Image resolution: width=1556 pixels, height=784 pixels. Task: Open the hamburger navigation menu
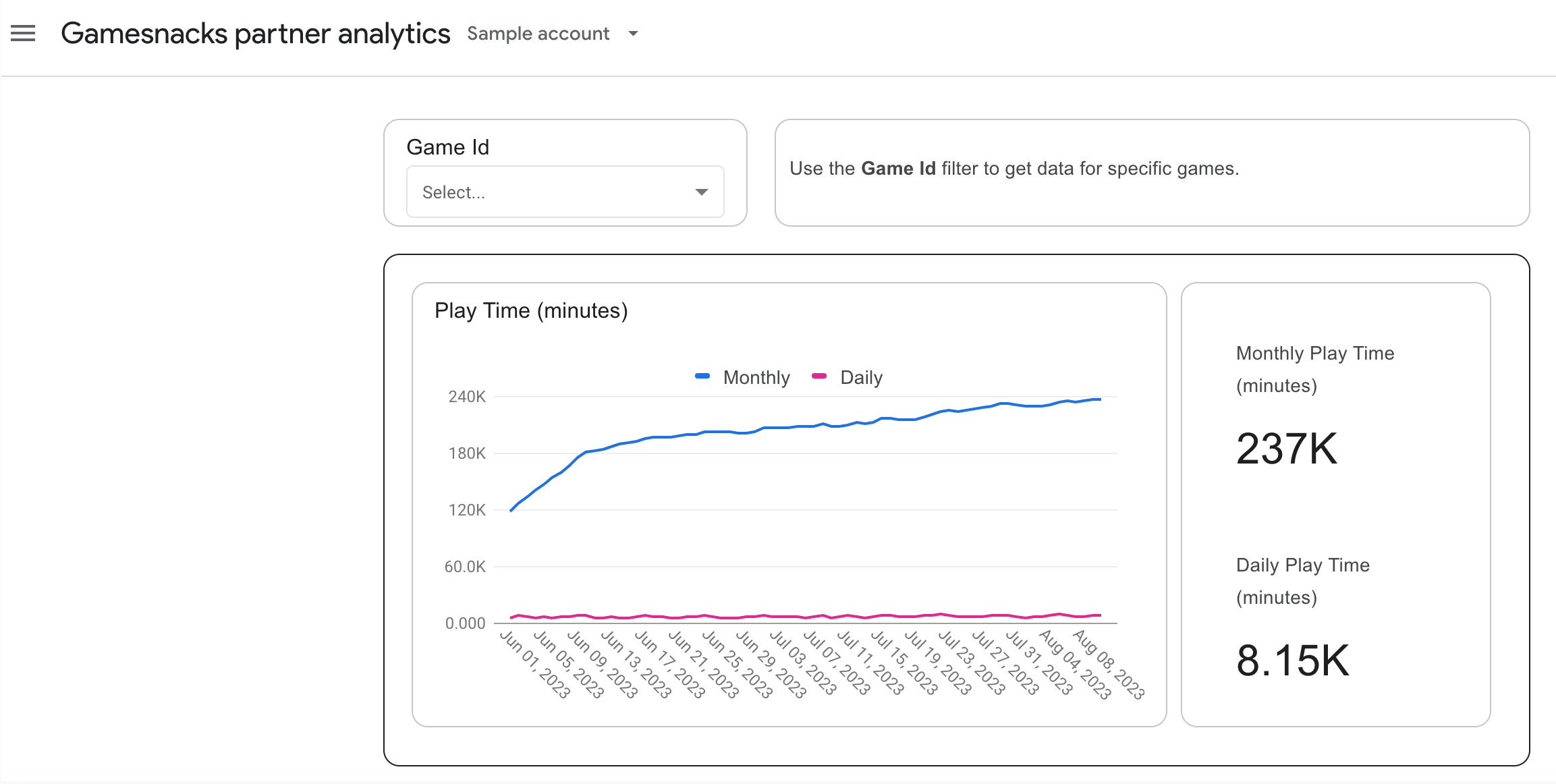pyautogui.click(x=23, y=33)
